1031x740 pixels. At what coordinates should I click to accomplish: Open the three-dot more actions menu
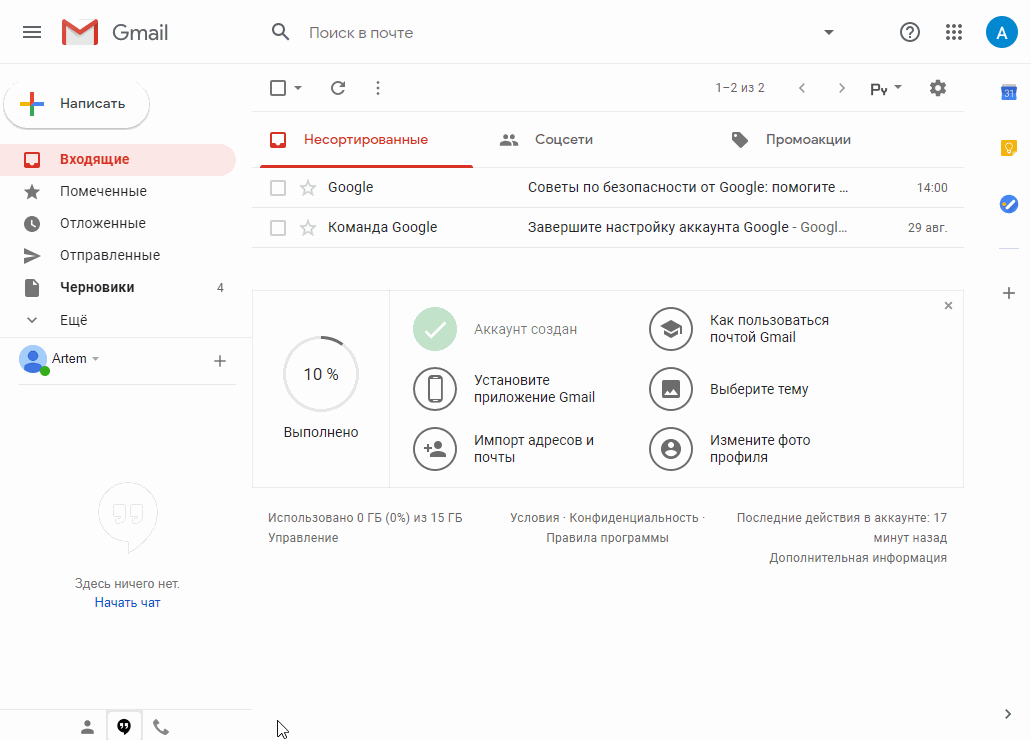(x=377, y=88)
